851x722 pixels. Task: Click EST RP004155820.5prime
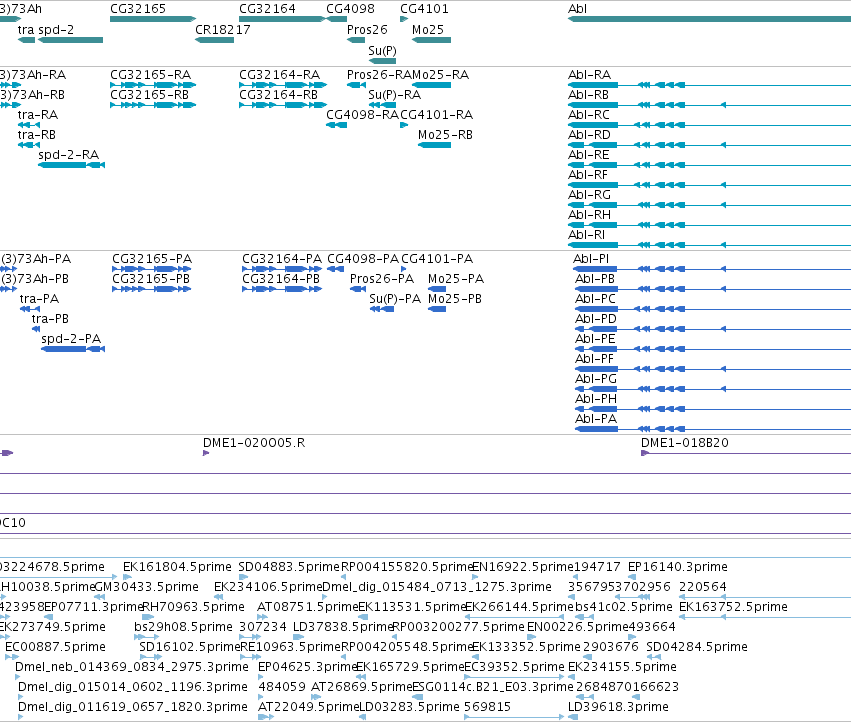click(407, 567)
